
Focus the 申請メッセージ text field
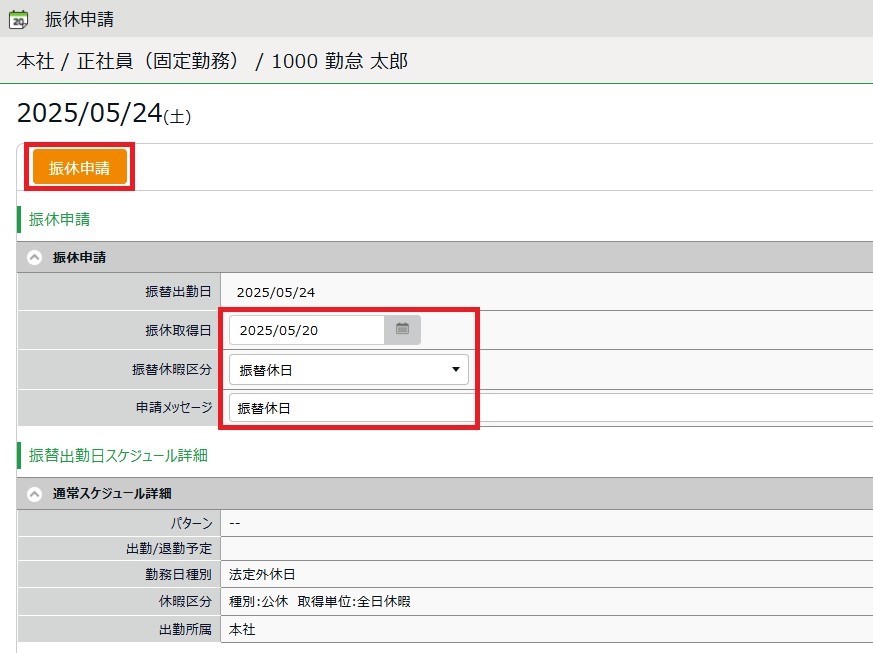[550, 408]
